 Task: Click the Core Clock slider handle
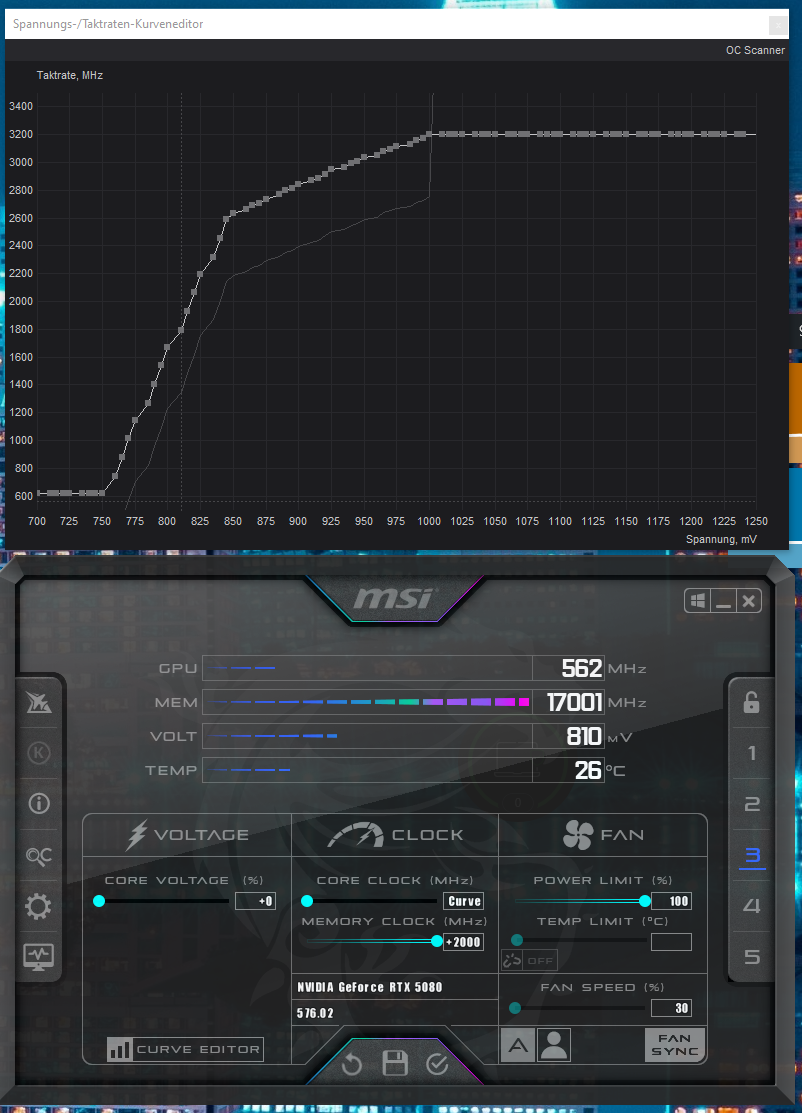point(307,901)
